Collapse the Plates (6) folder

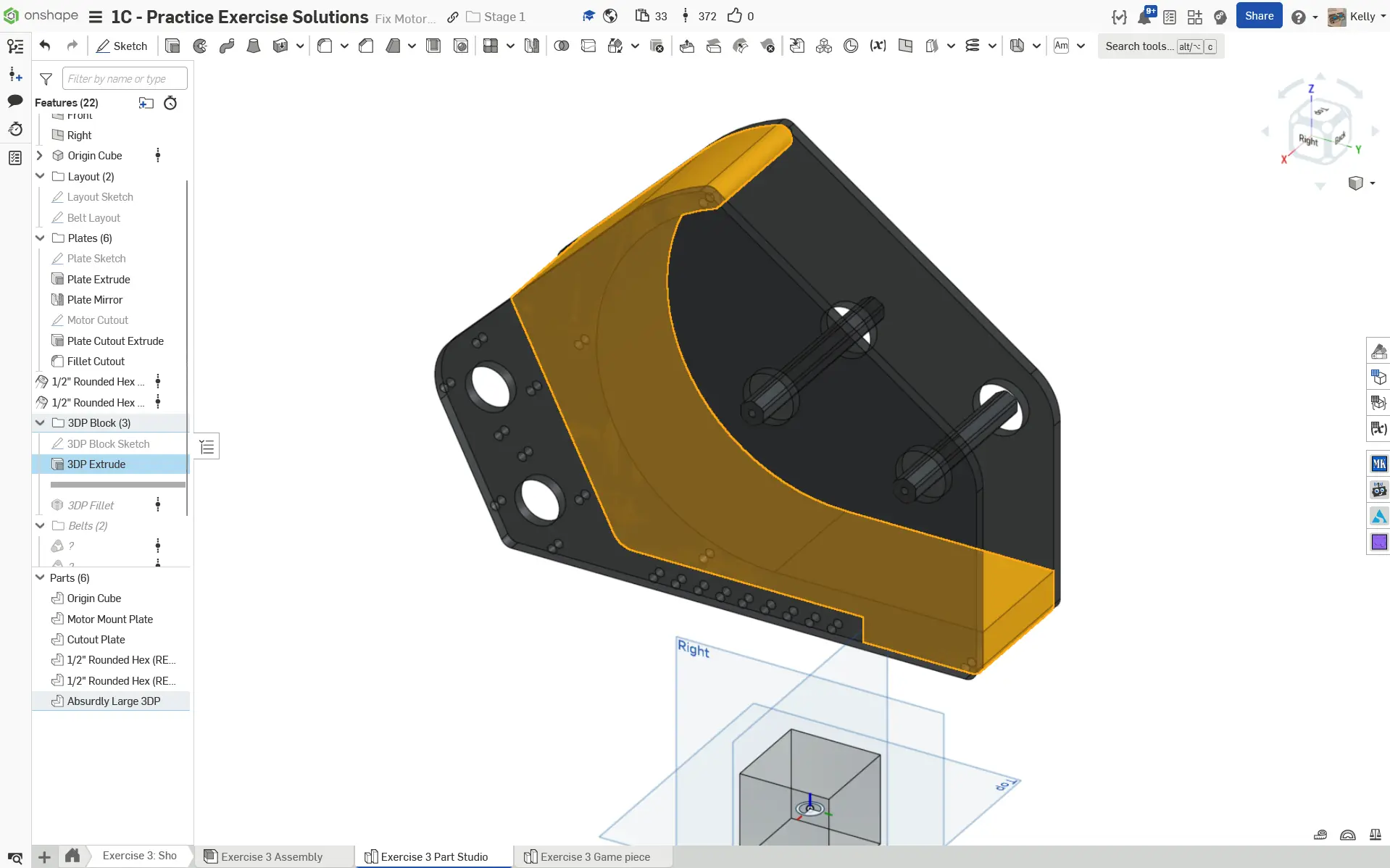click(41, 238)
